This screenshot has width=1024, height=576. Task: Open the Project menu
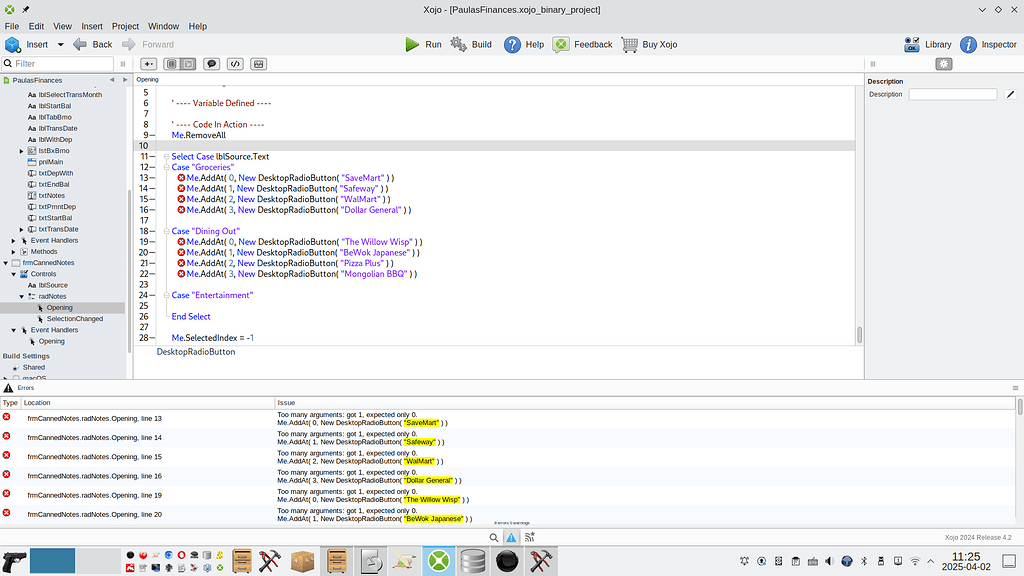point(125,26)
